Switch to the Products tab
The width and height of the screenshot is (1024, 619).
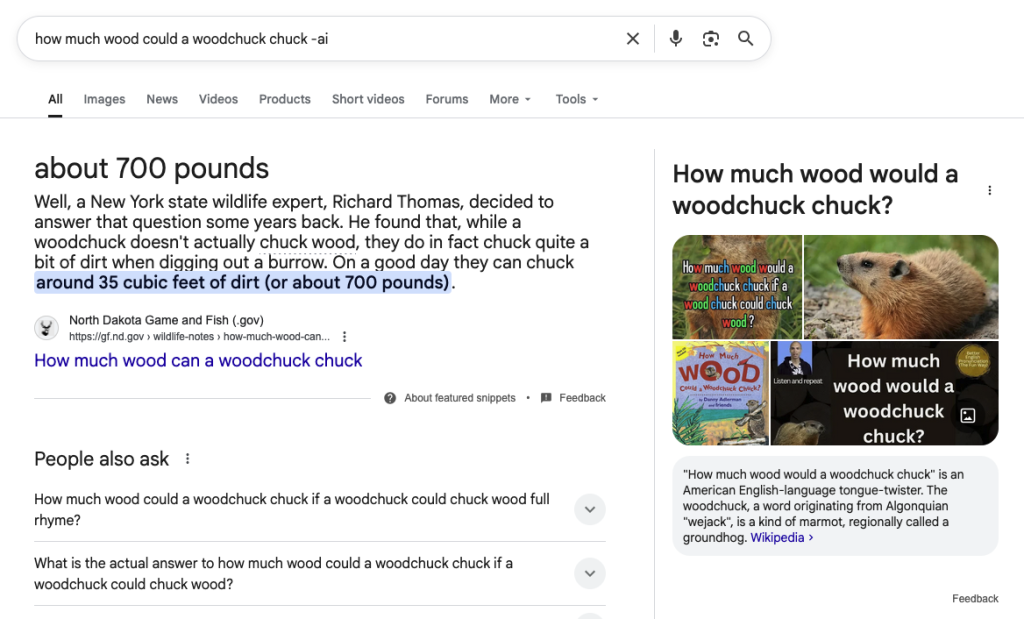[x=285, y=99]
